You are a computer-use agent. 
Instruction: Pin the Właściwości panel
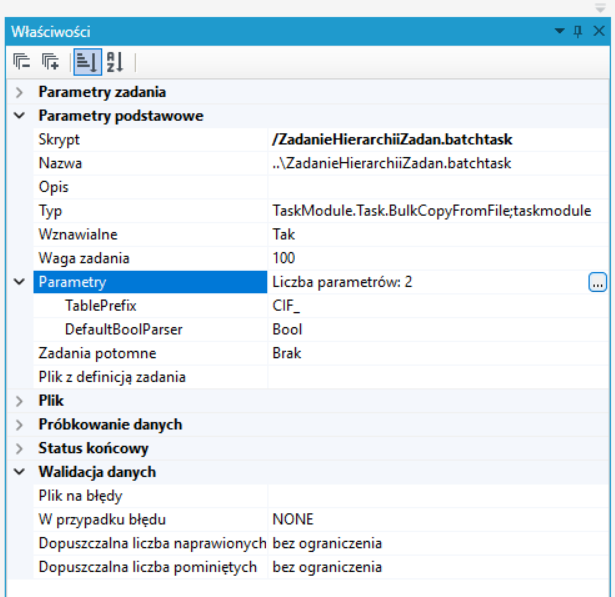pos(578,31)
